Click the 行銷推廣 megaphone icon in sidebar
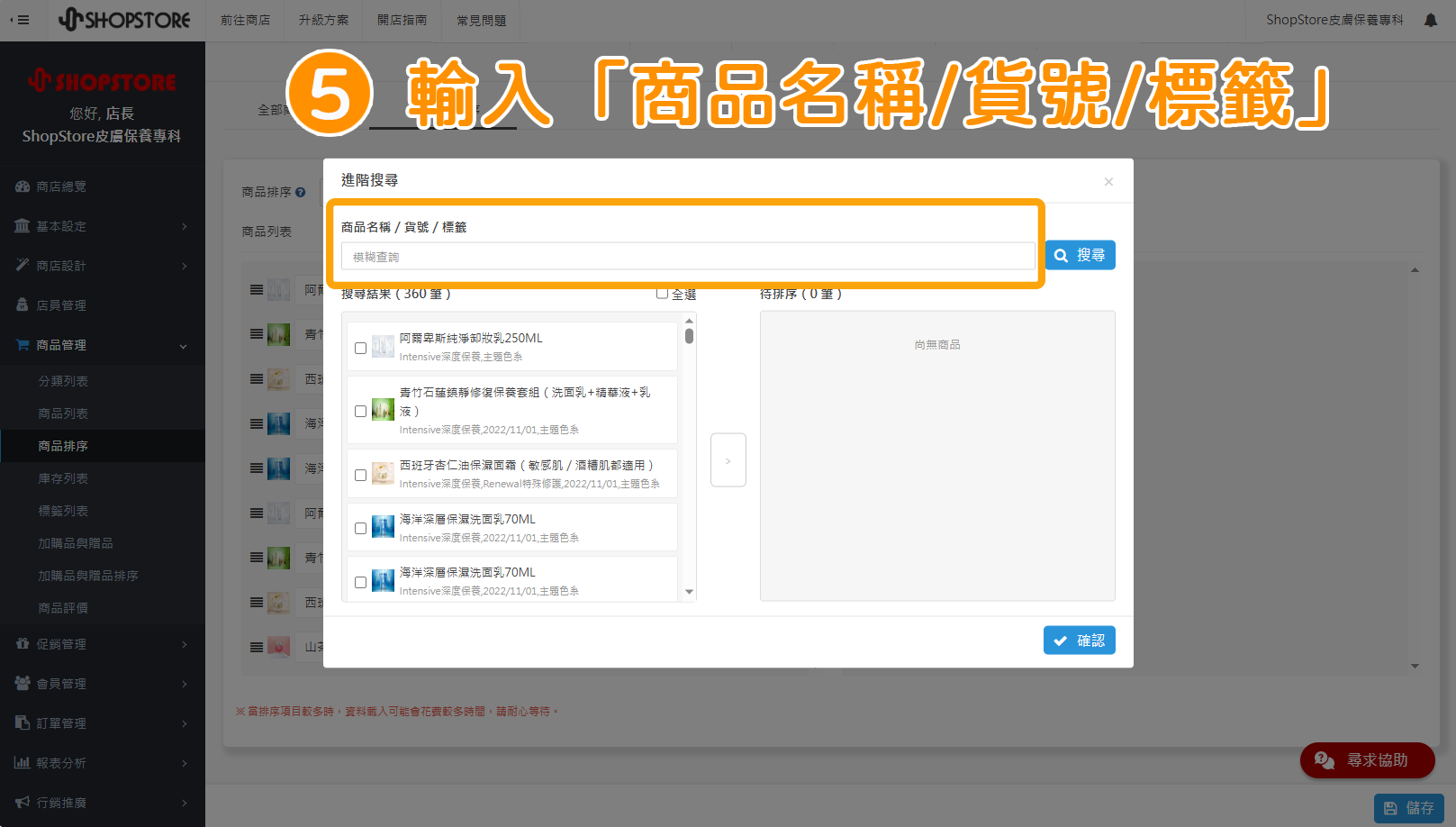 click(23, 802)
